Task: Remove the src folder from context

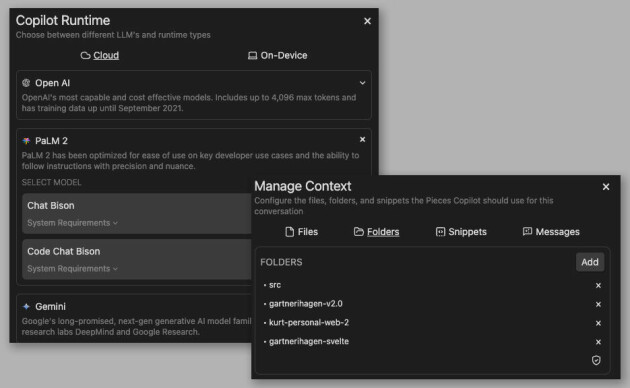Action: click(598, 285)
